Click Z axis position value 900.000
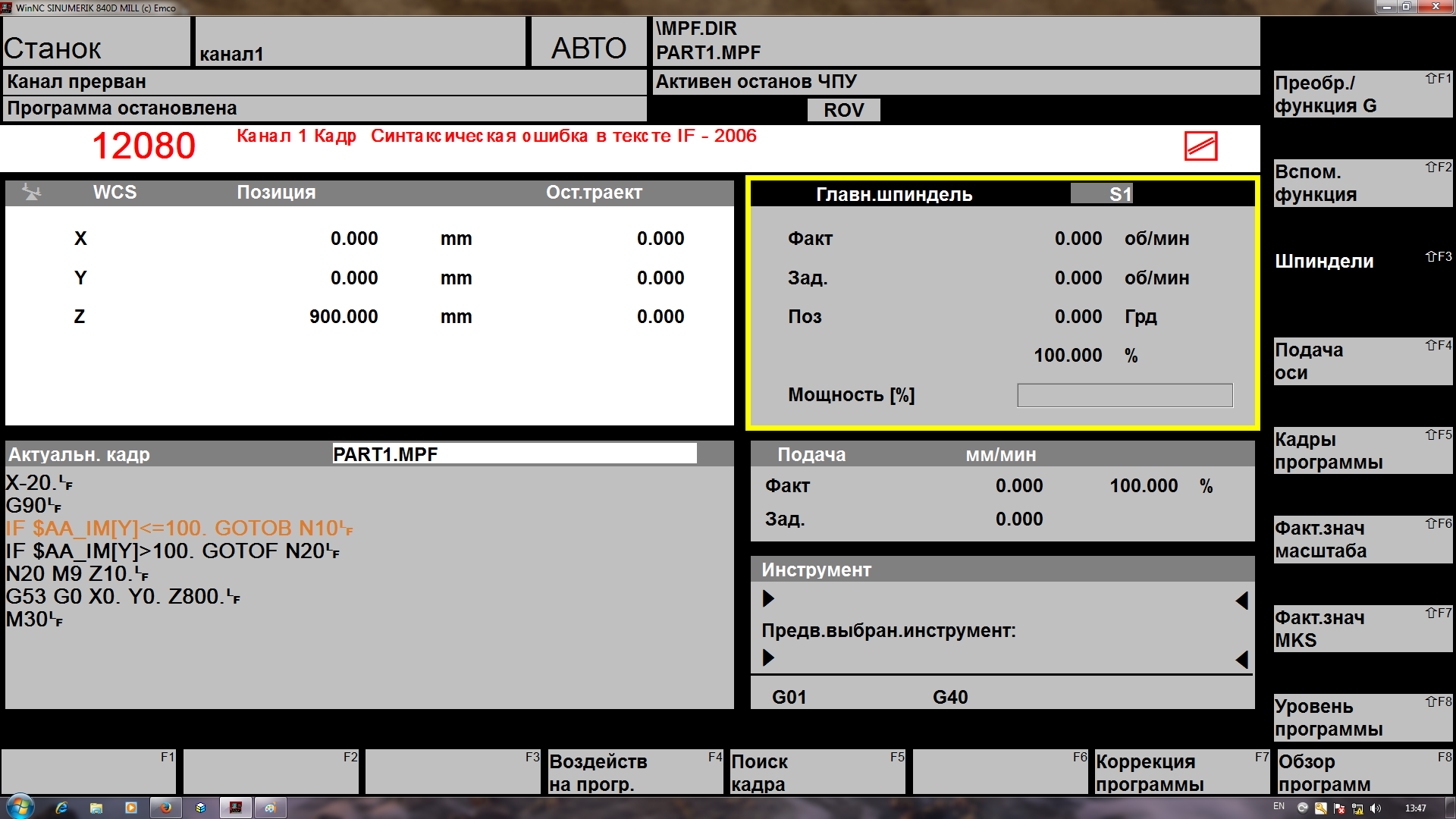 344,316
